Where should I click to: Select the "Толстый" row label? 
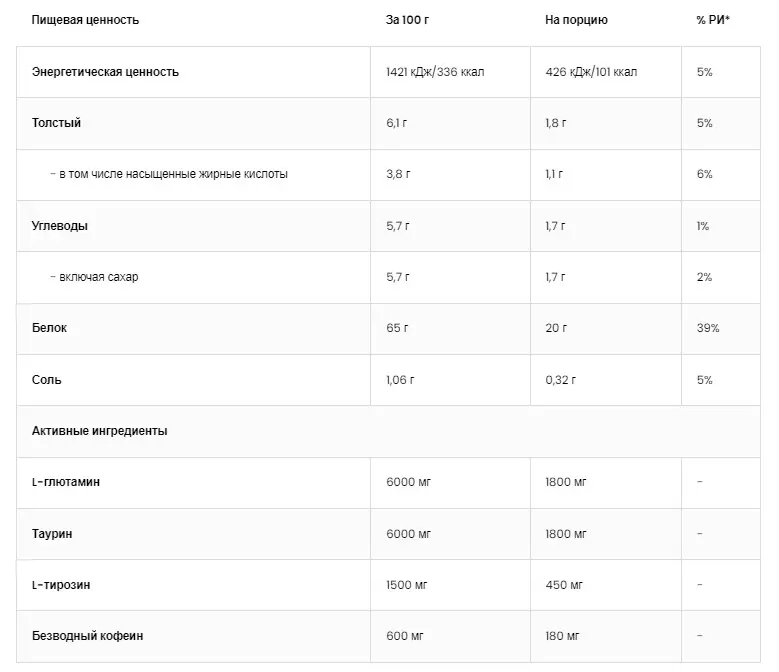[57, 123]
